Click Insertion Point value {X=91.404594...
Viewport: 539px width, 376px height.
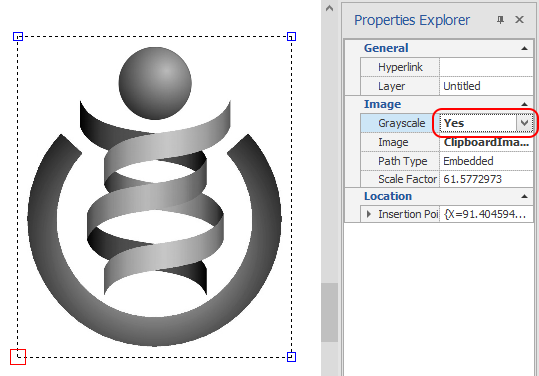[485, 214]
